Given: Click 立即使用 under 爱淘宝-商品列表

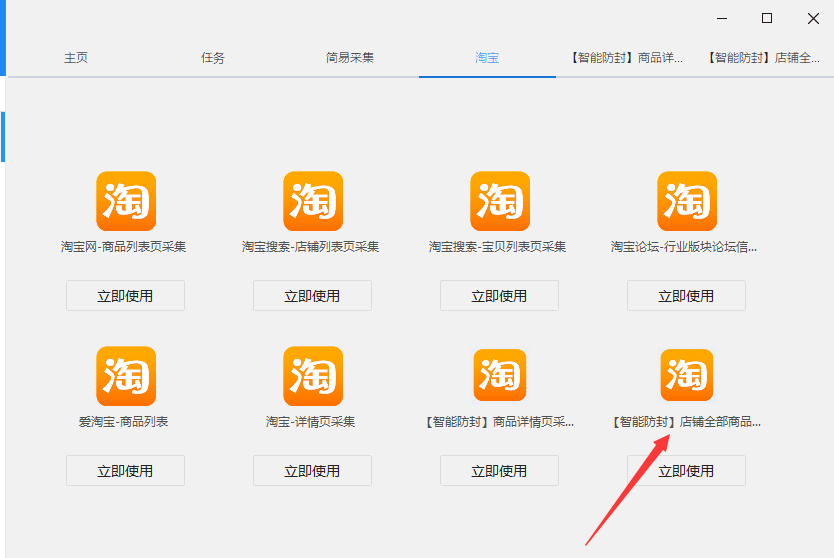Looking at the screenshot, I should (126, 471).
